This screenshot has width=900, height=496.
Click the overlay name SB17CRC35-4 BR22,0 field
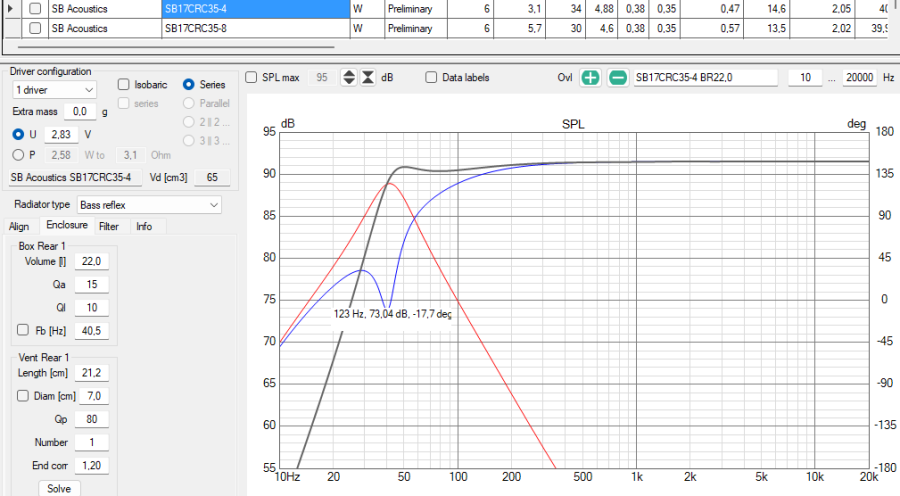point(705,78)
